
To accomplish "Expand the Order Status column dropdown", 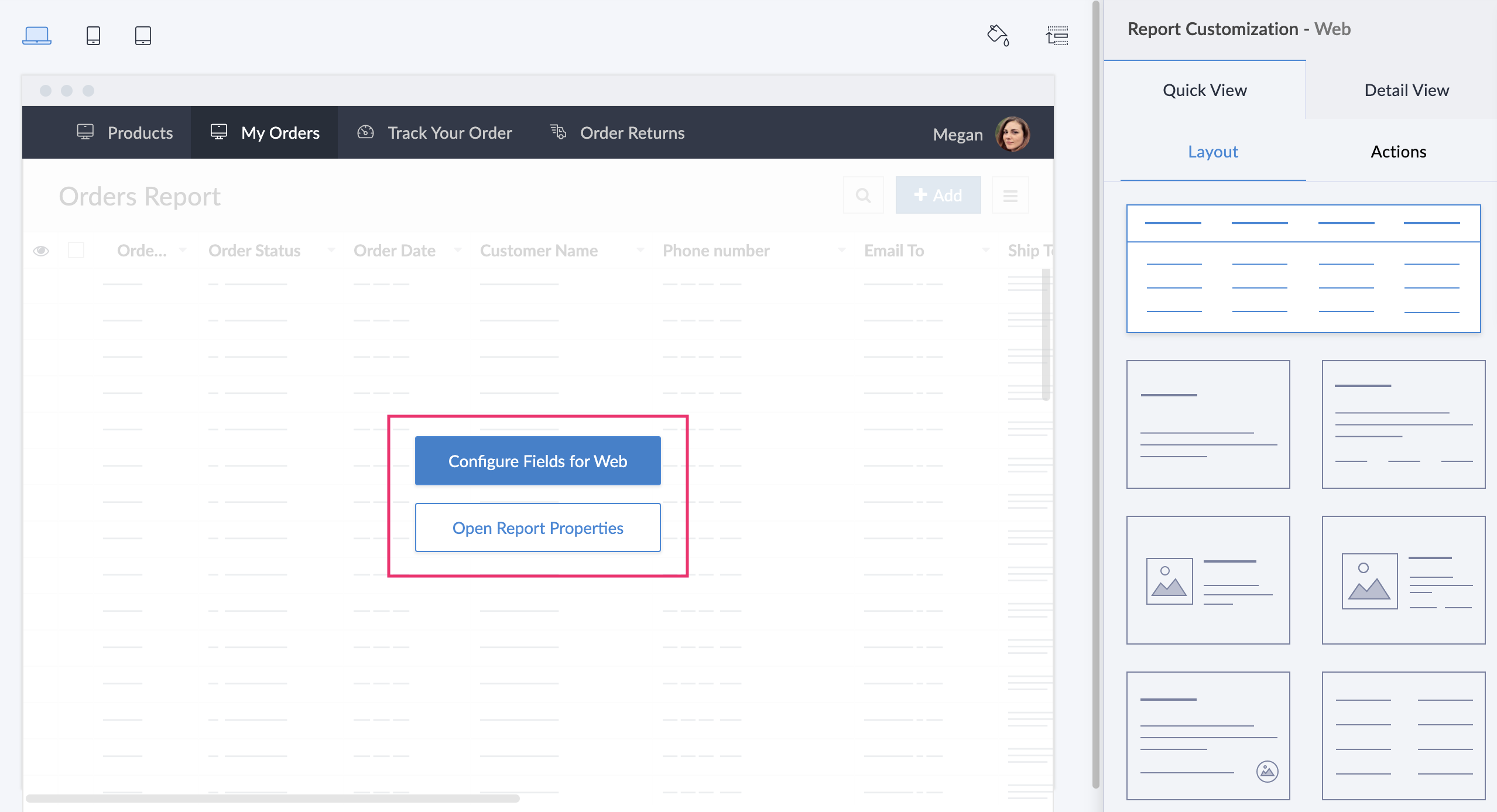I will click(x=331, y=250).
